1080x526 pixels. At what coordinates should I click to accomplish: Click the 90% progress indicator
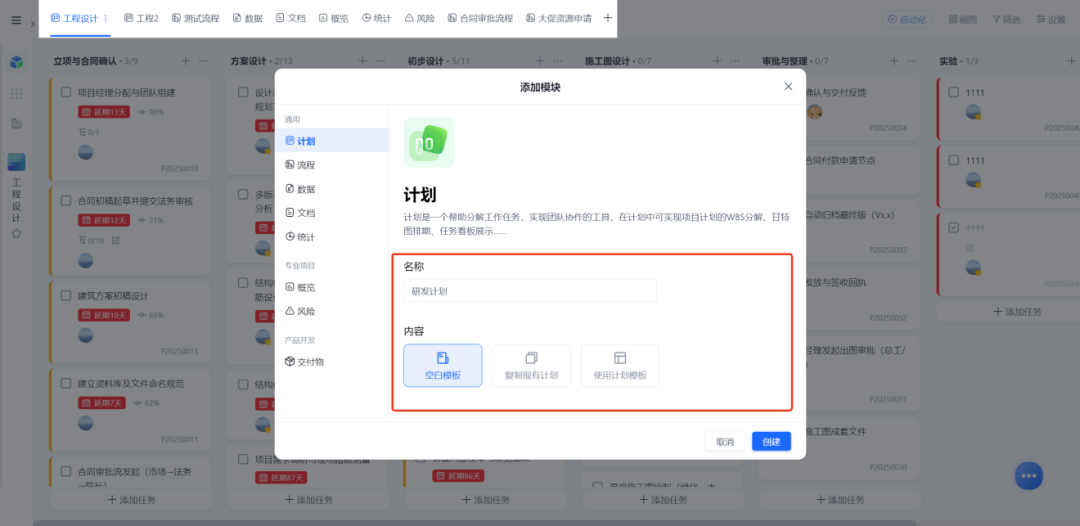coord(151,112)
